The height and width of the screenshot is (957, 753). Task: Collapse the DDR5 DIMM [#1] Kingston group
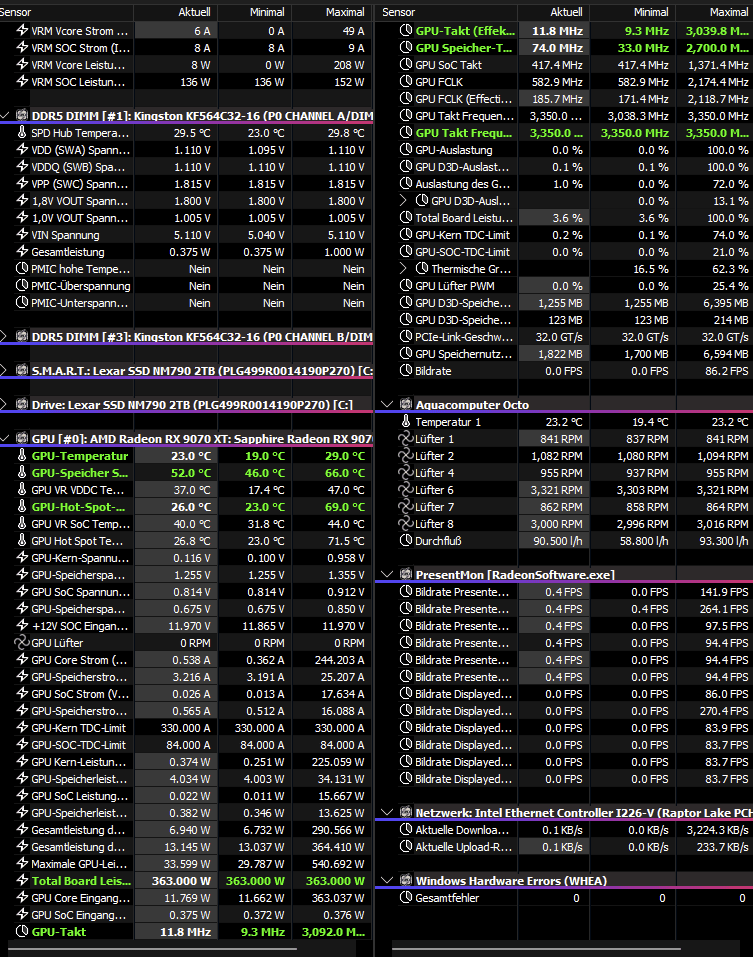coord(4,115)
